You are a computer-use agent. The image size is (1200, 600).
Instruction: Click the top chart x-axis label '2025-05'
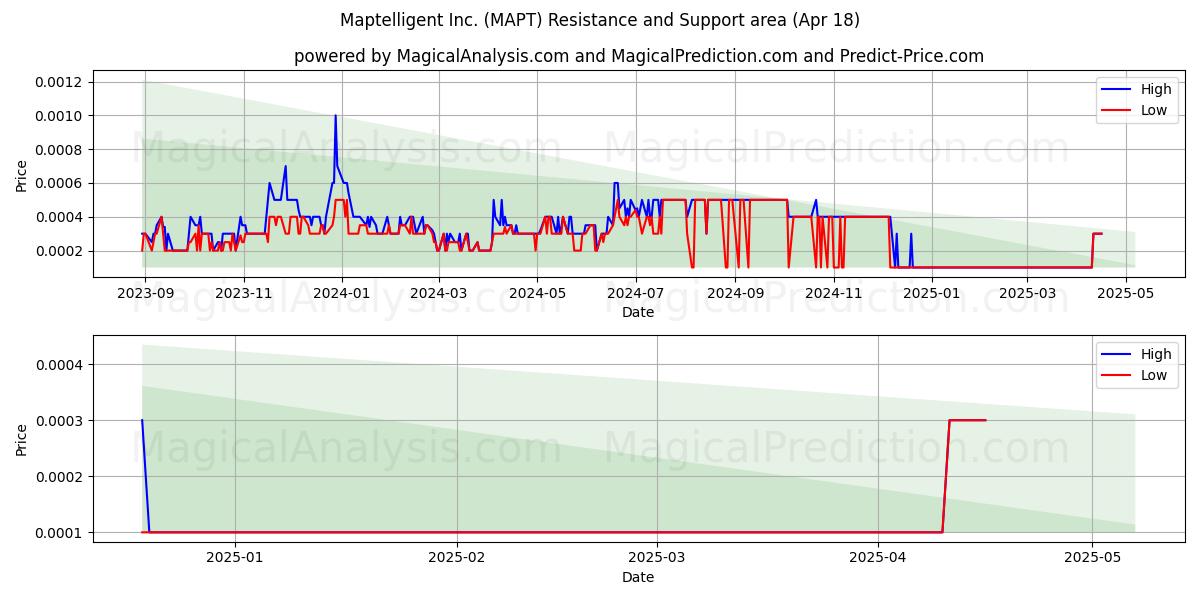(1124, 294)
